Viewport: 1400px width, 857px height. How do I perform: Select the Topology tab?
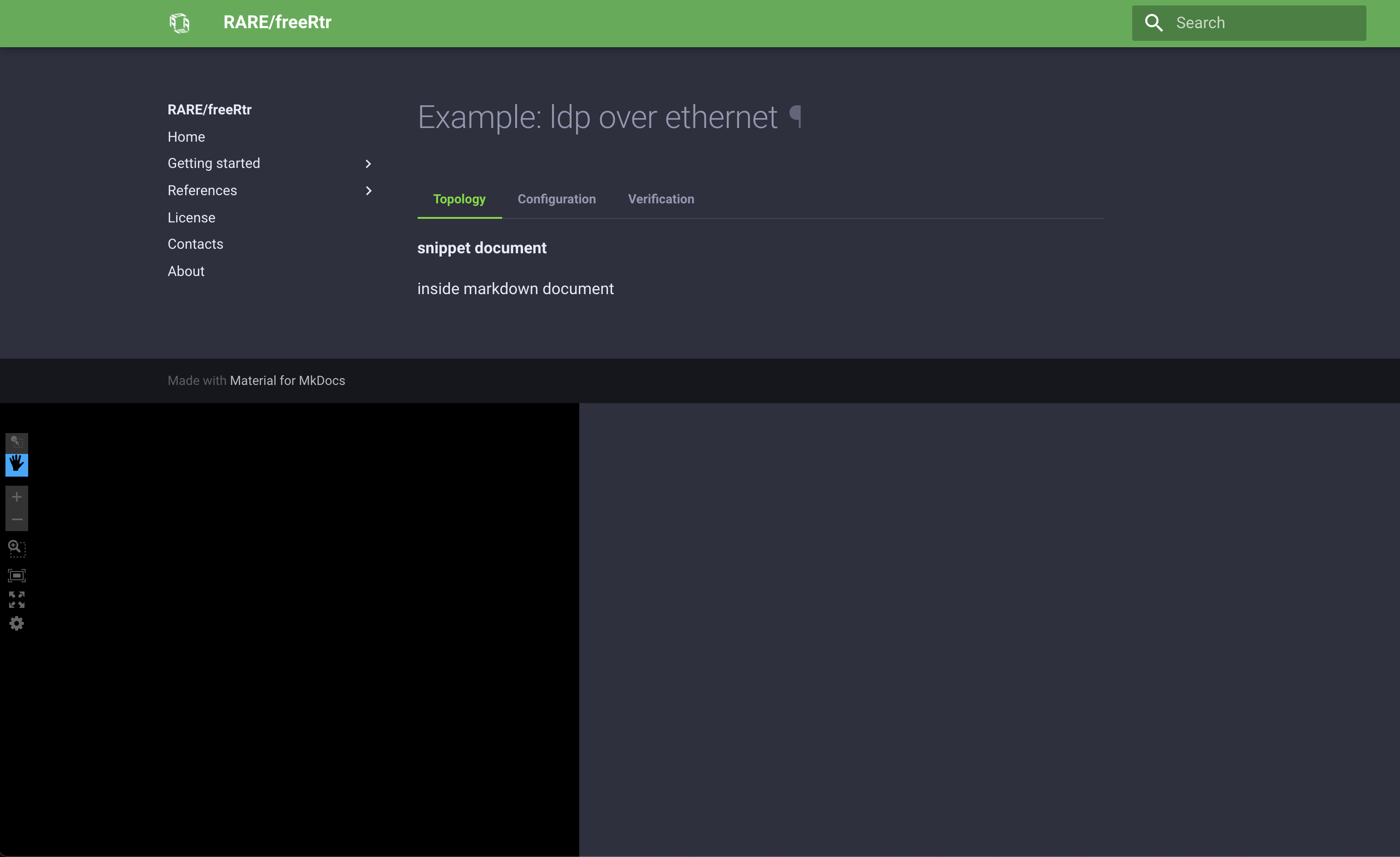[x=459, y=199]
